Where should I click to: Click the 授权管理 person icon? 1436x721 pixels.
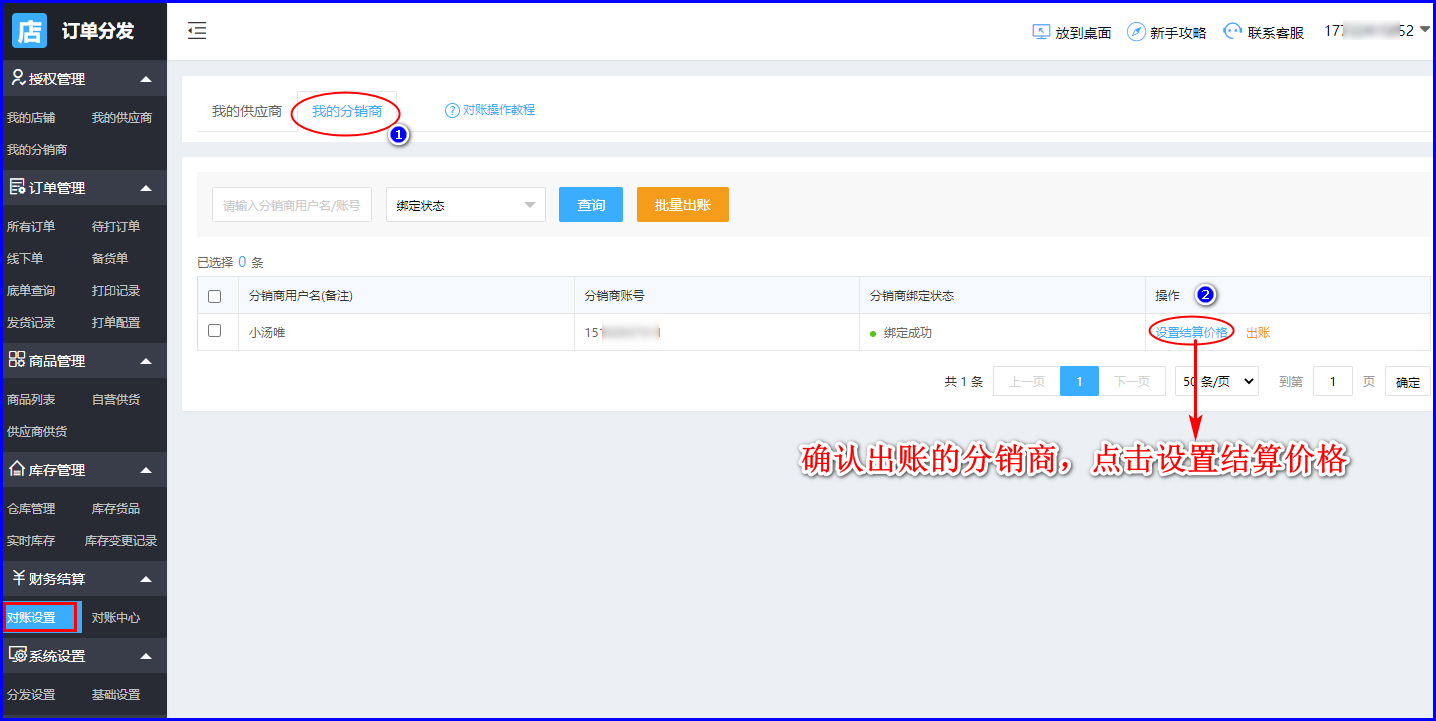(x=17, y=78)
